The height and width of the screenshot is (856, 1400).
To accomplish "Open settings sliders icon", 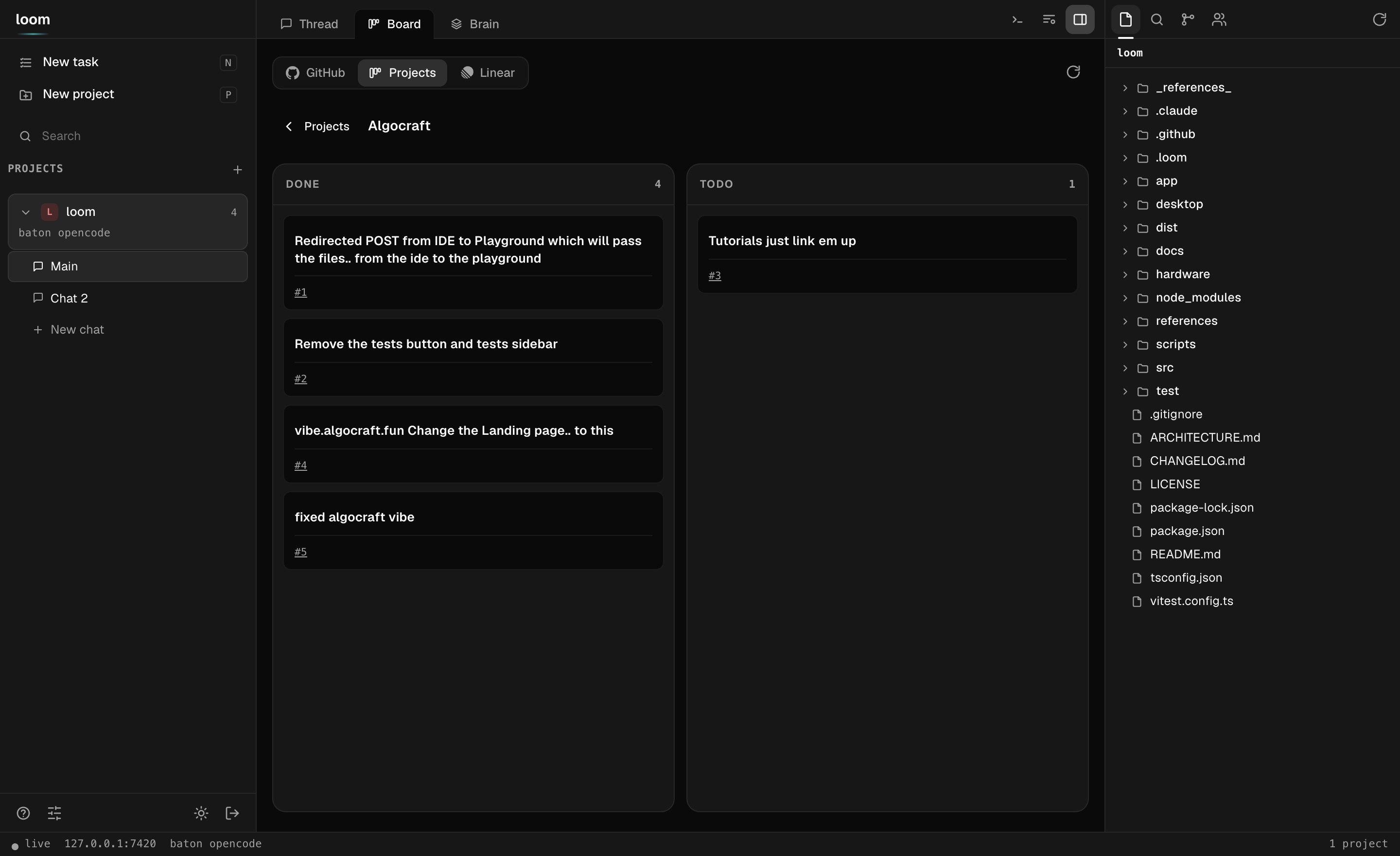I will pos(54,813).
